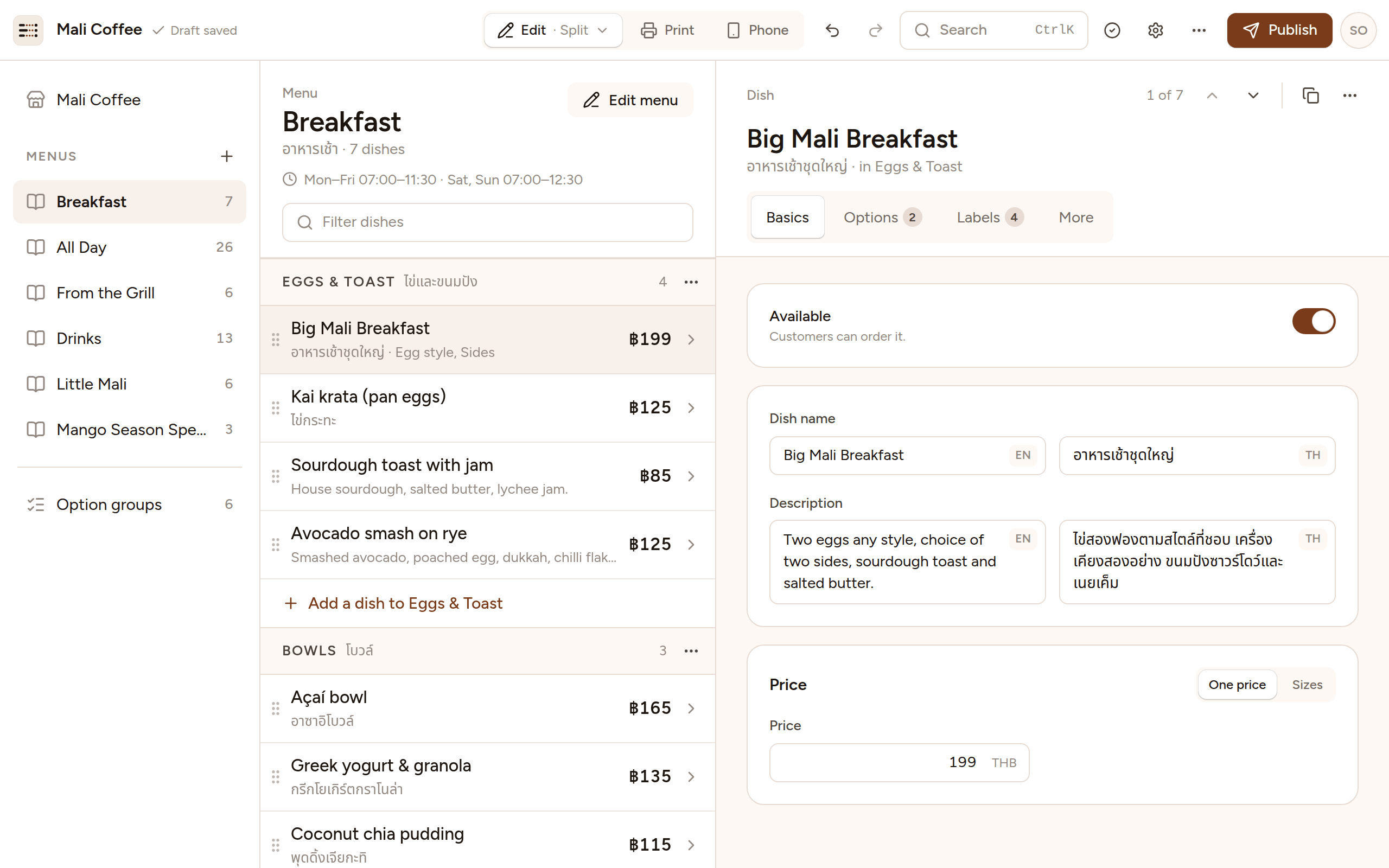This screenshot has height=868, width=1389.
Task: Toggle the sidebar menu icon
Action: [28, 30]
